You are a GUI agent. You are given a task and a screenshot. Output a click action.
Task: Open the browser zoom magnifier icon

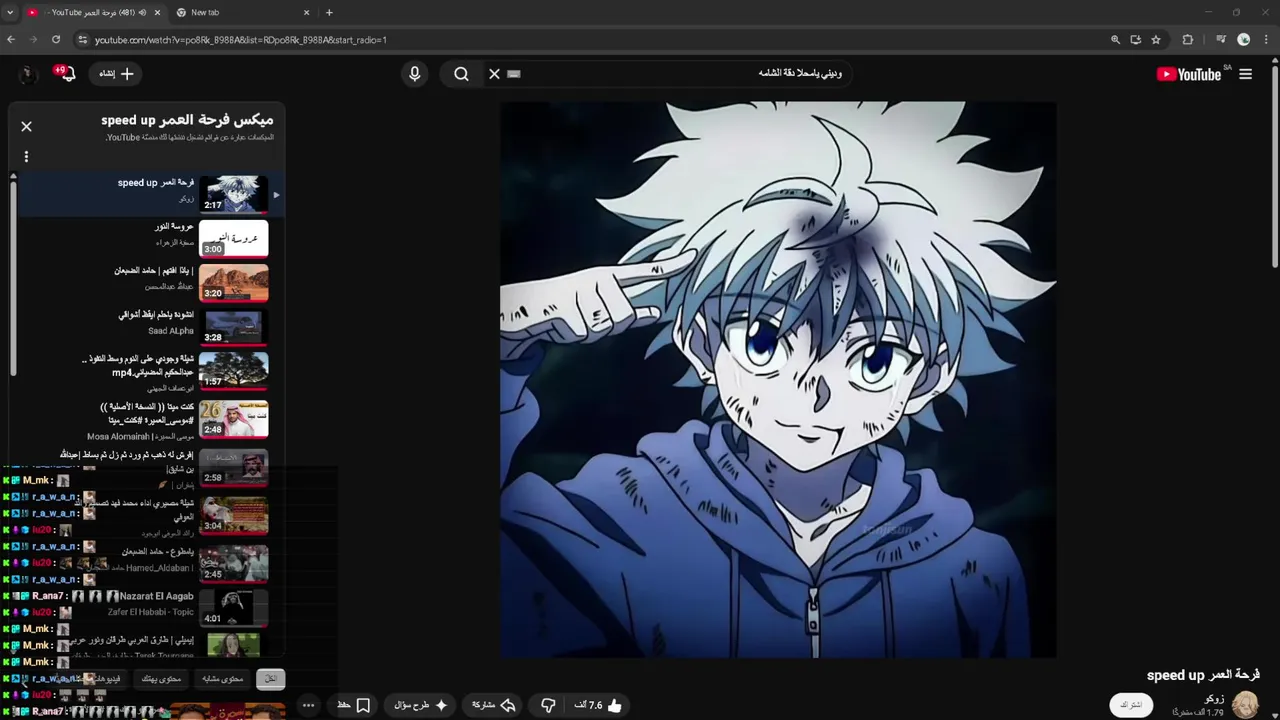coord(1115,40)
